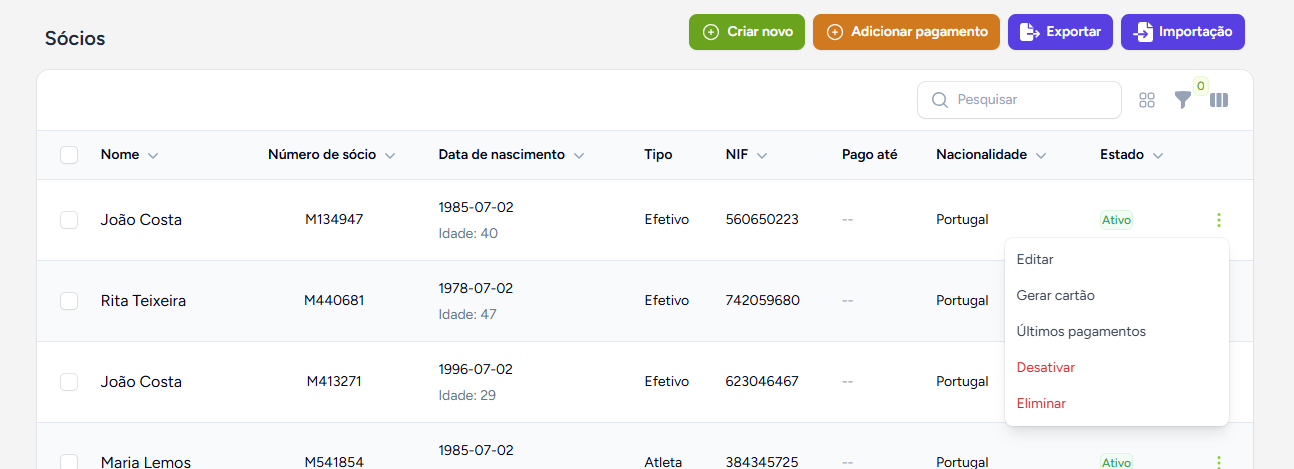Click the Ativo badge for João Costa M134947
The image size is (1294, 469).
tap(1116, 220)
